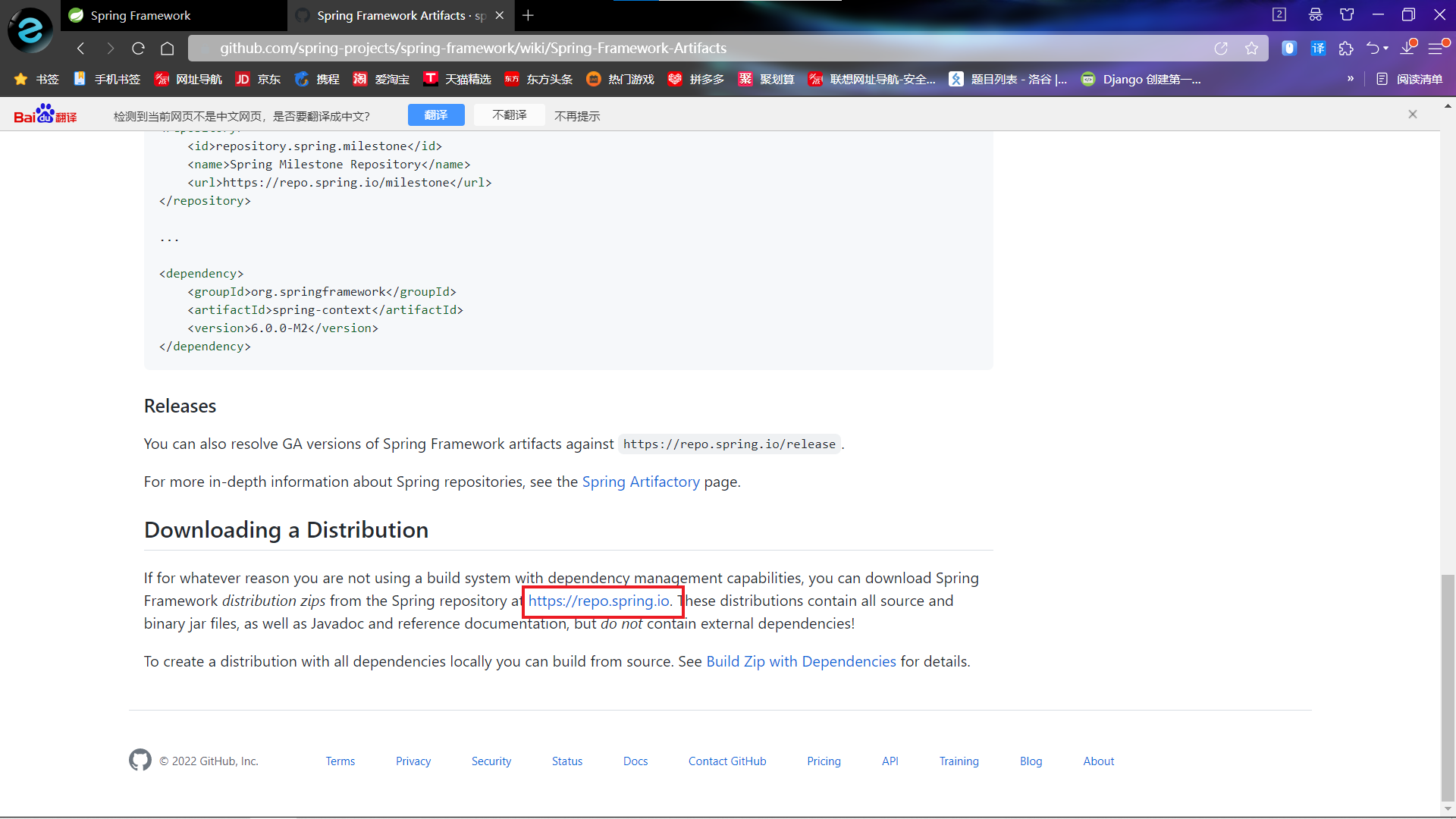Go back to the previous page
Image resolution: width=1456 pixels, height=819 pixels.
point(81,49)
